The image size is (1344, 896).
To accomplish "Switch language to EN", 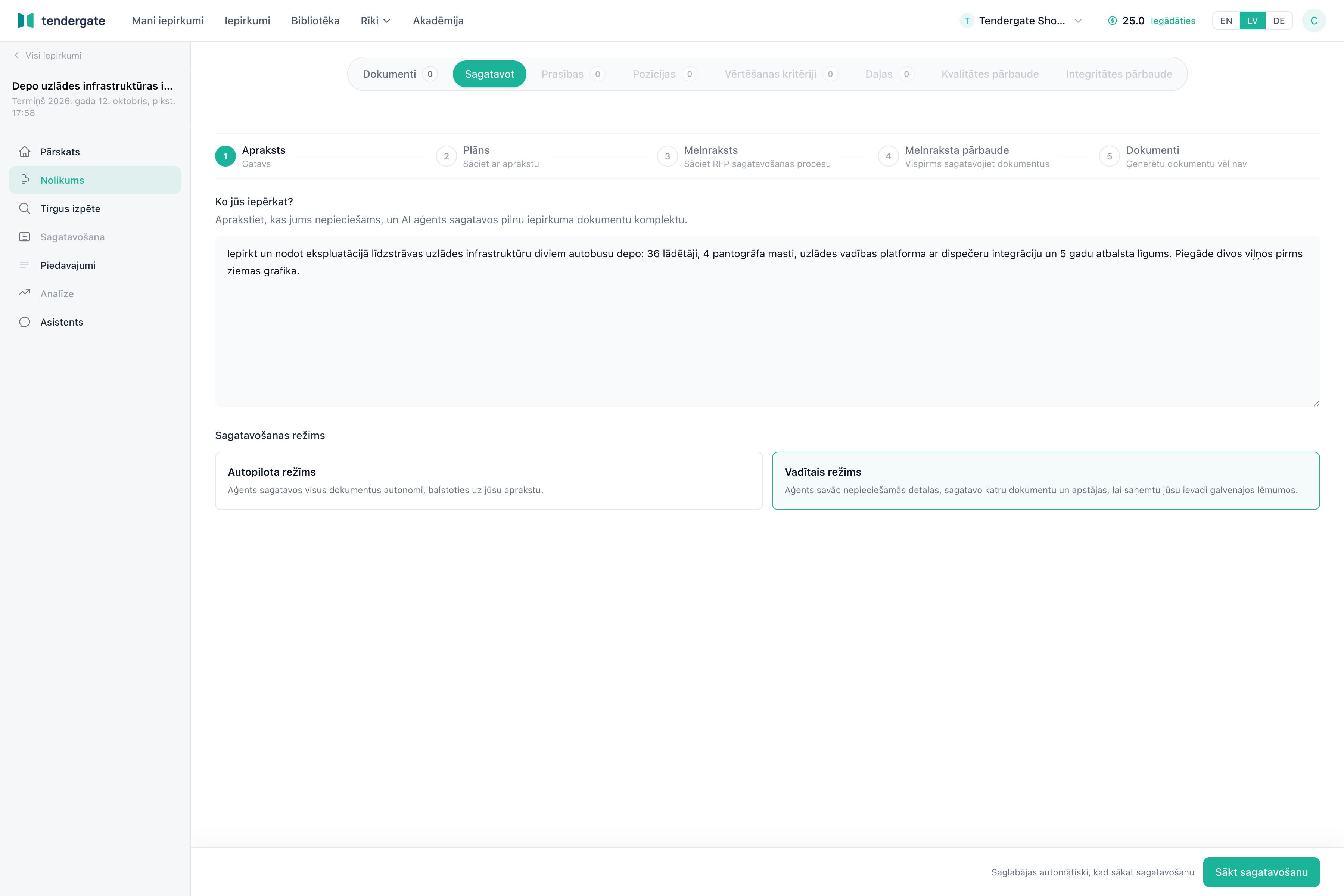I will point(1226,21).
